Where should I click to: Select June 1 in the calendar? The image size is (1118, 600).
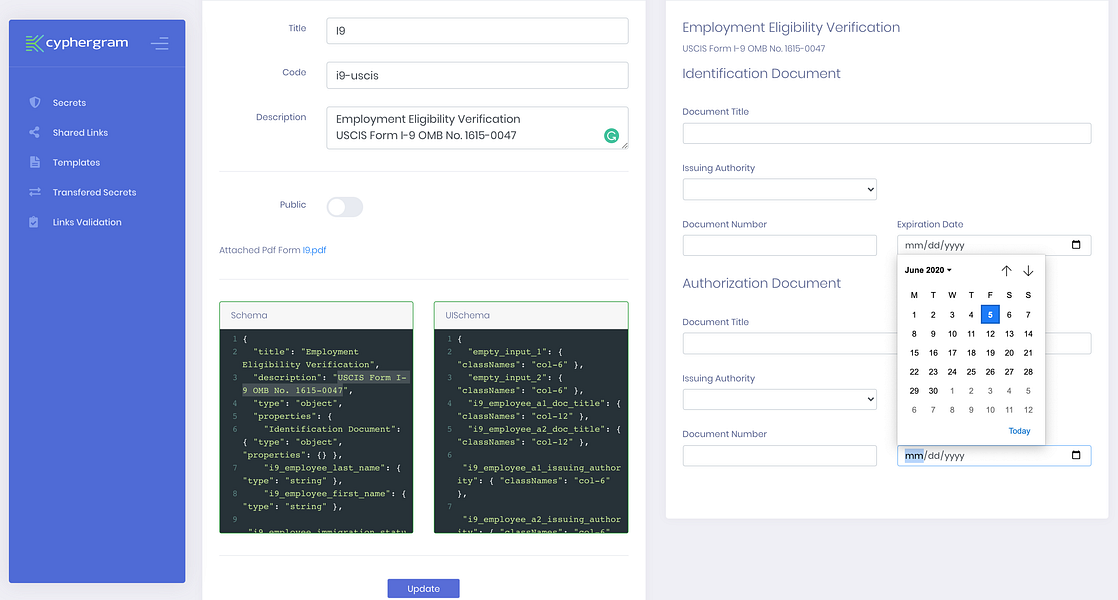pos(914,314)
